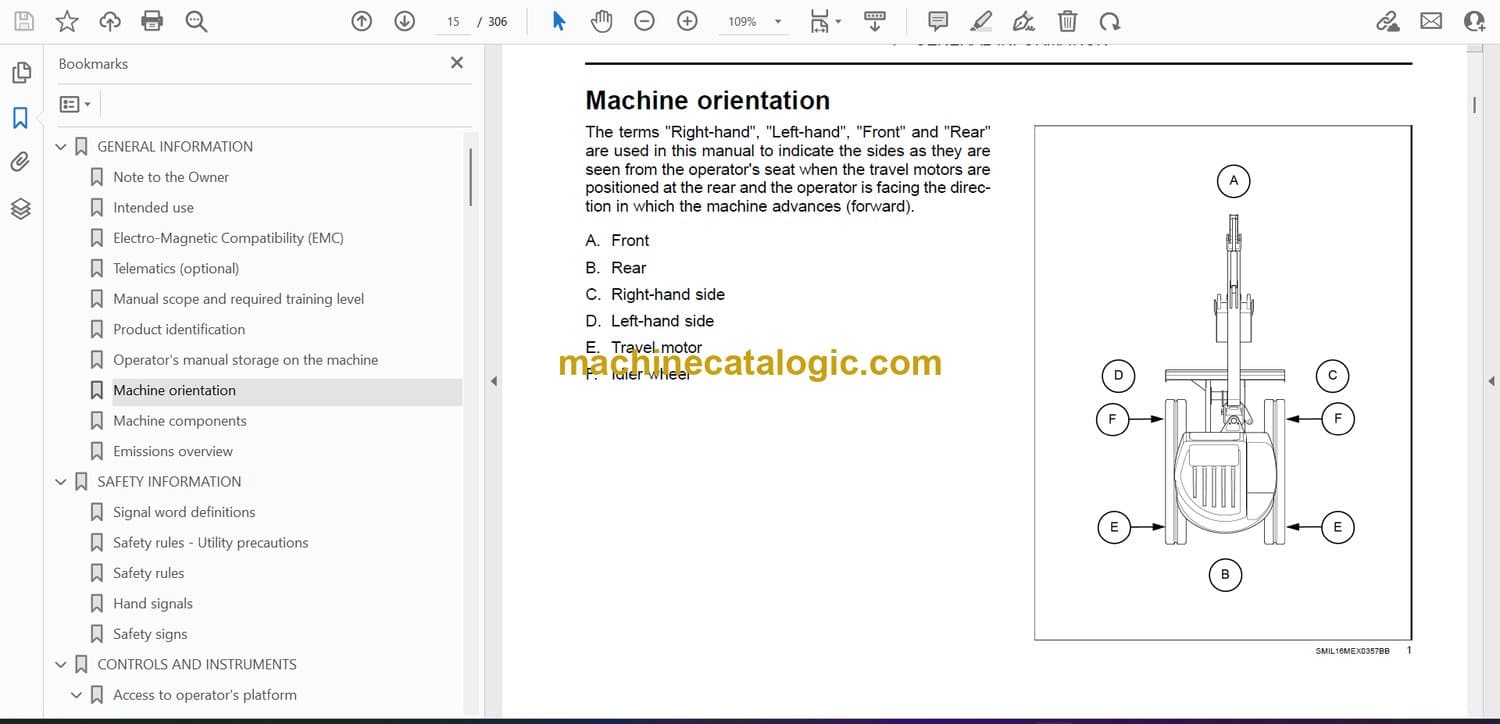The width and height of the screenshot is (1500, 724).
Task: Close the Bookmarks panel
Action: point(457,63)
